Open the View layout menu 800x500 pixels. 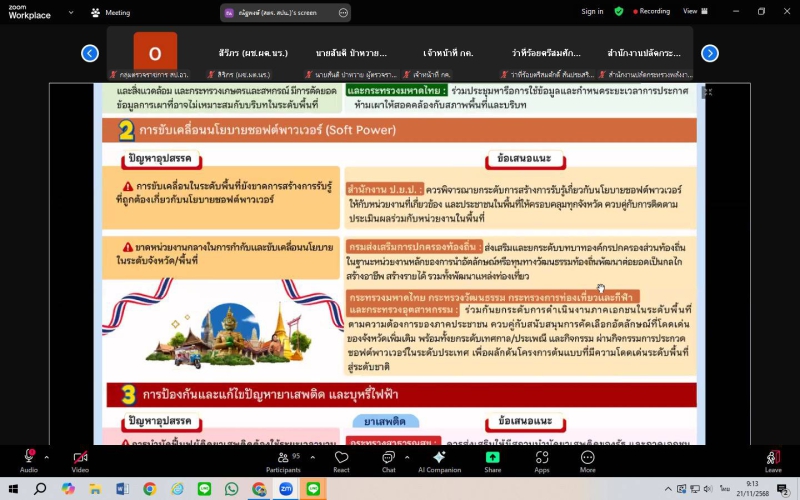(693, 12)
